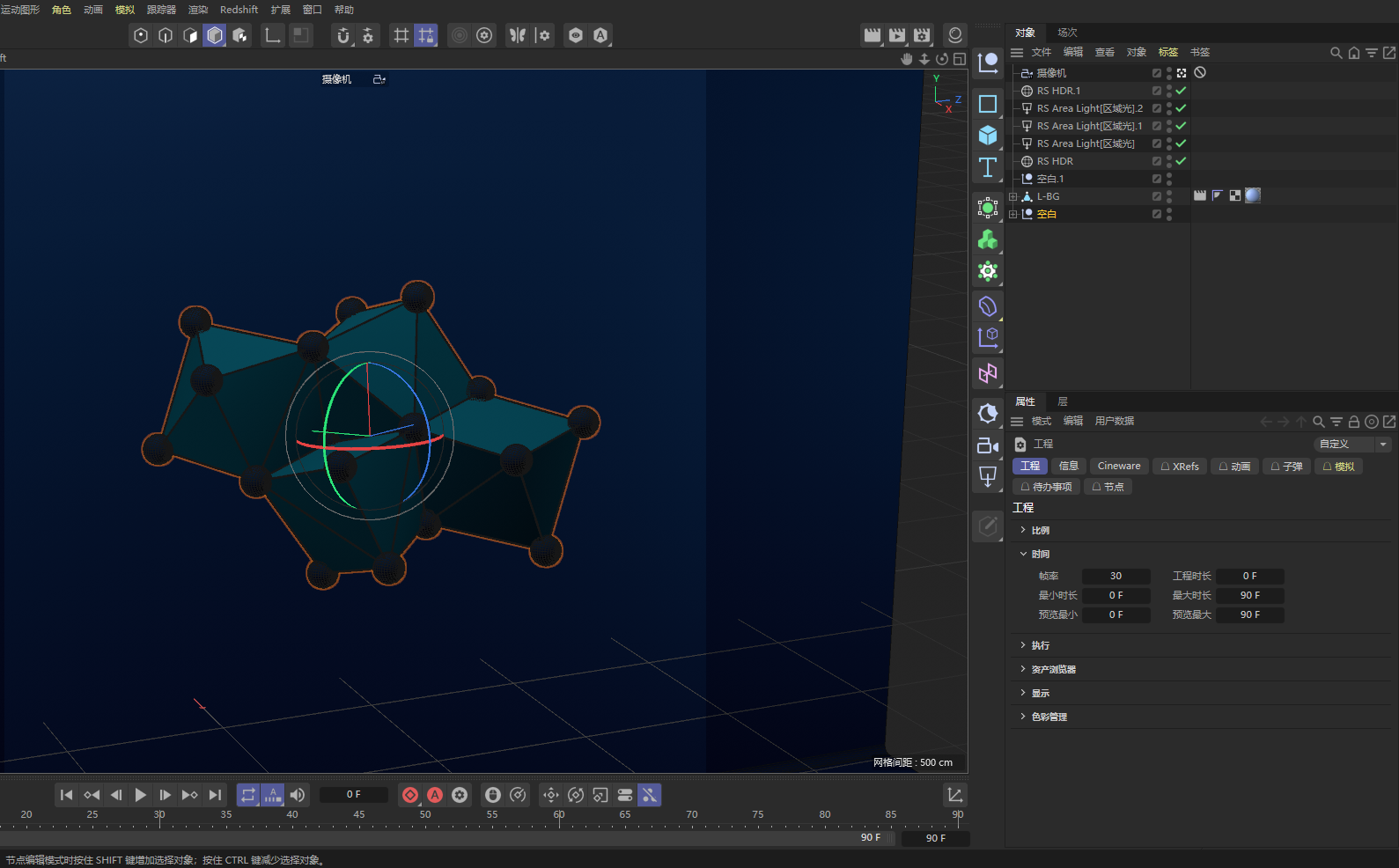
Task: Search in the Attributes panel
Action: 1318,422
